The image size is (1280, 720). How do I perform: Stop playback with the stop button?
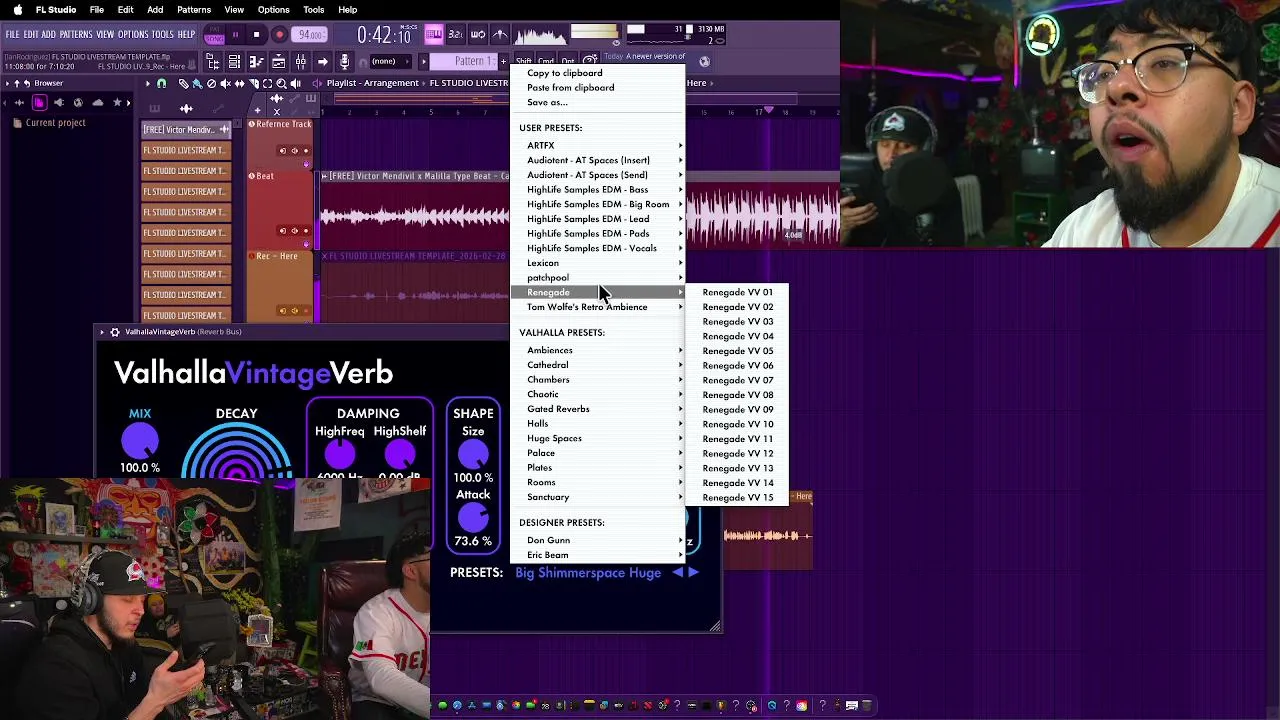[256, 35]
